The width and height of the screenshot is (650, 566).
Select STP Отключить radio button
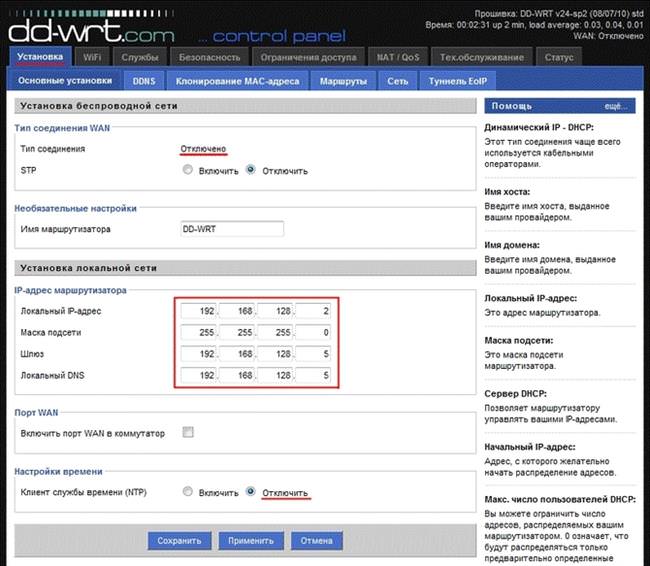250,170
